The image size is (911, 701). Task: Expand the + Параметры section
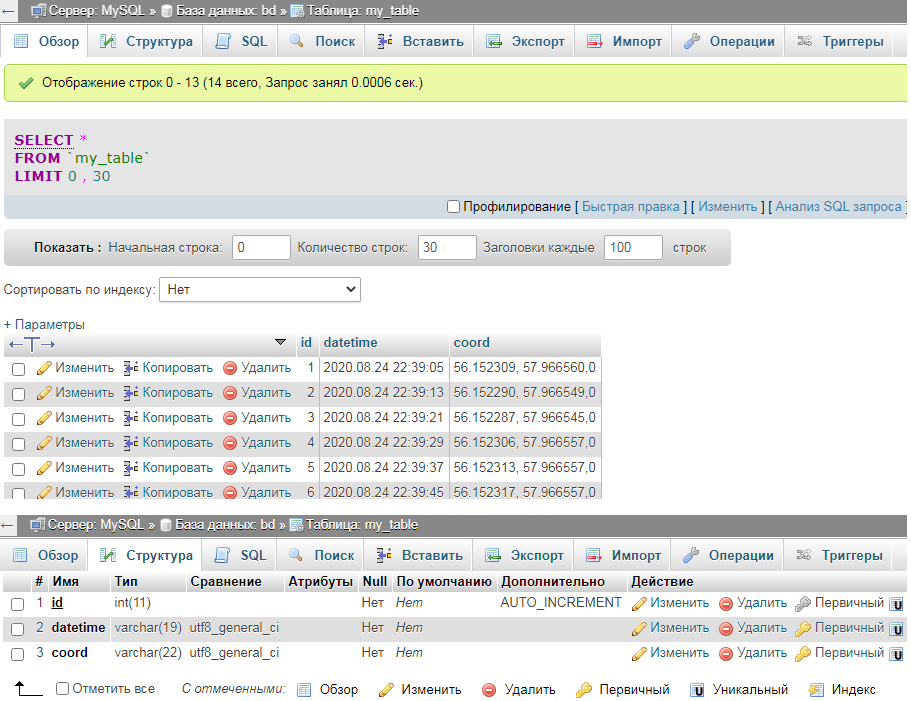pyautogui.click(x=44, y=325)
